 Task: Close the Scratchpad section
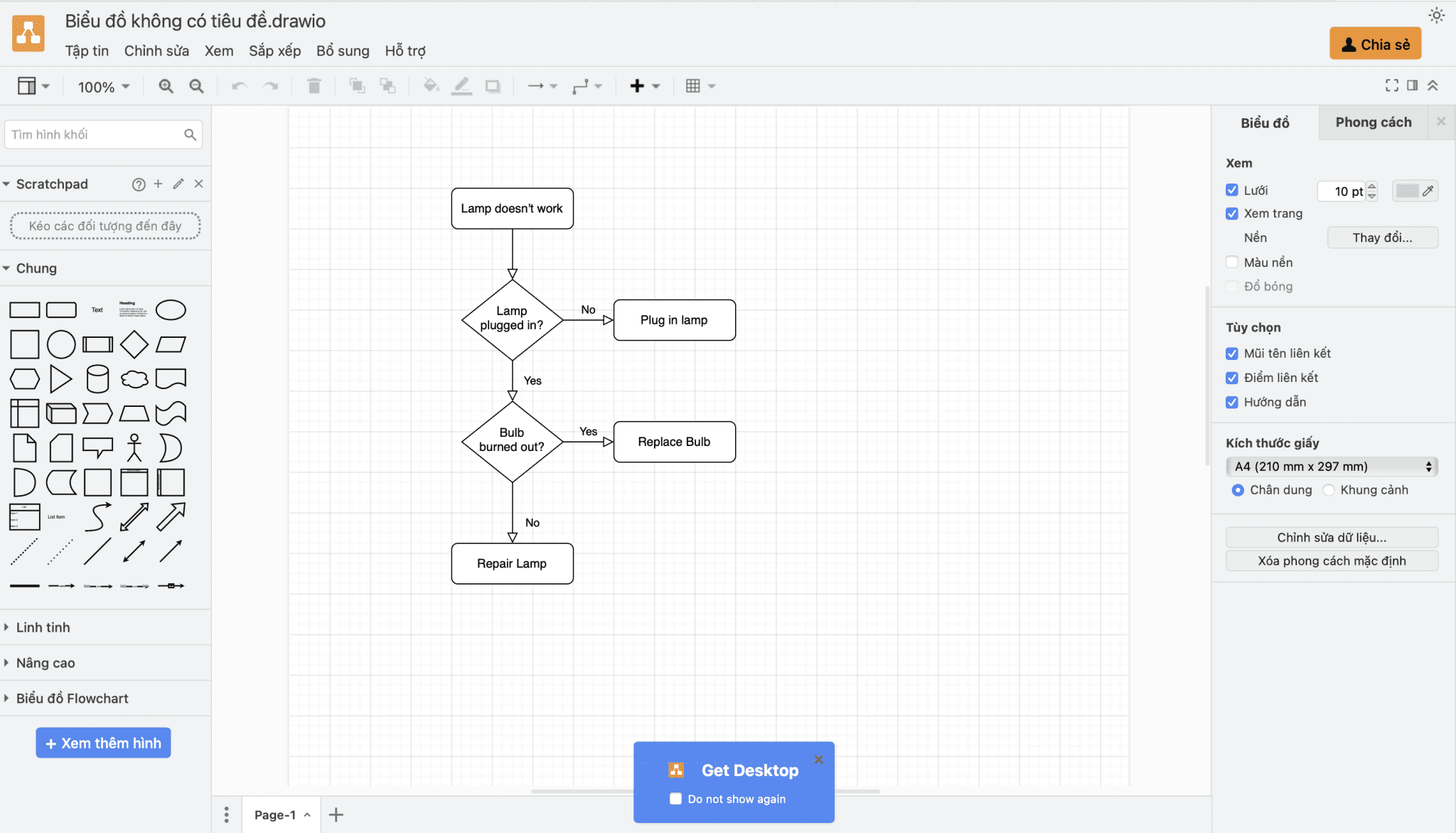pos(199,184)
